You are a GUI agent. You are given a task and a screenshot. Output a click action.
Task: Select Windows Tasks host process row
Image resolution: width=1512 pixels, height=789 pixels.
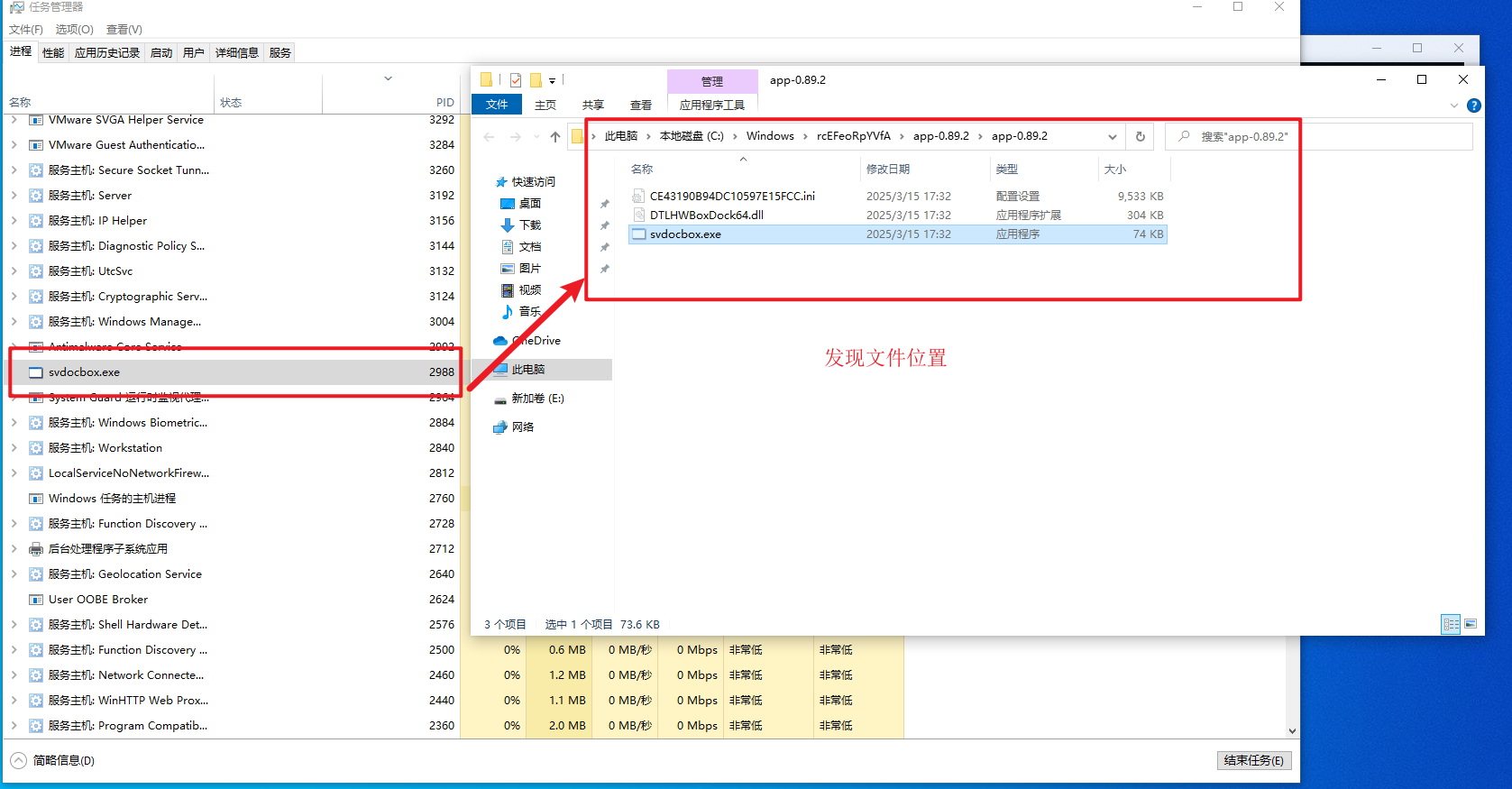(x=233, y=498)
